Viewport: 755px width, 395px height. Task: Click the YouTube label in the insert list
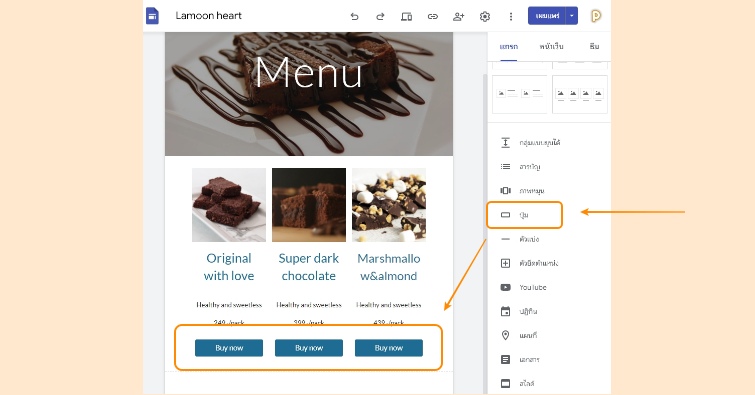click(x=533, y=287)
